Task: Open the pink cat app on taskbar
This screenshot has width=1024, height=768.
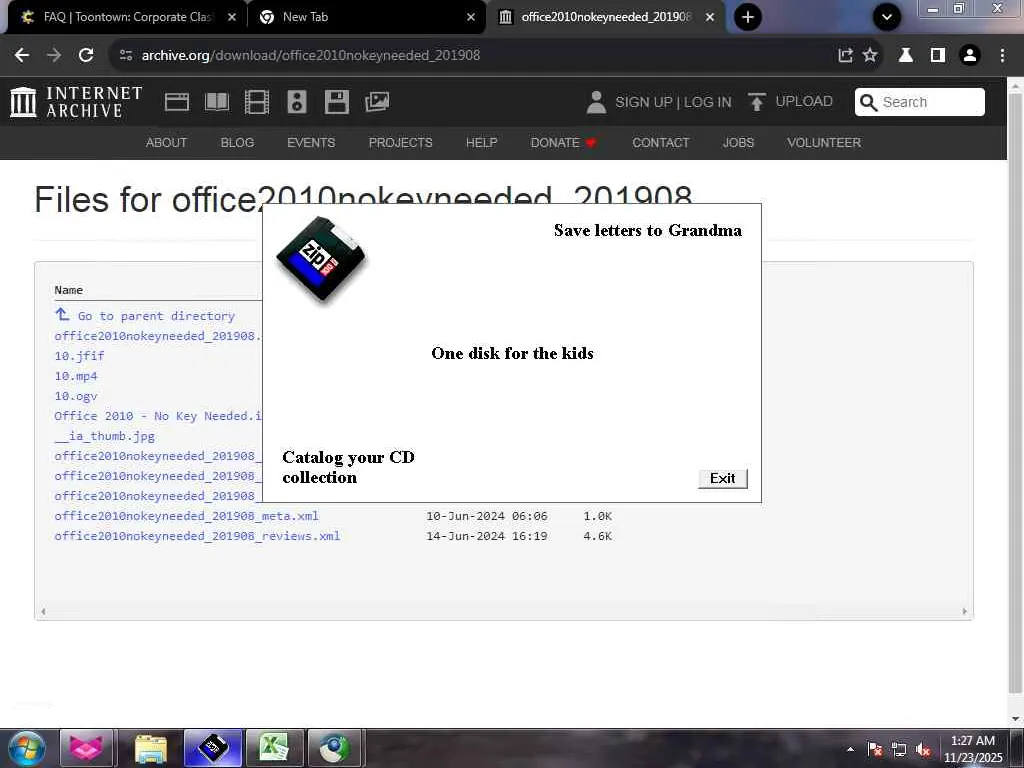Action: tap(87, 748)
